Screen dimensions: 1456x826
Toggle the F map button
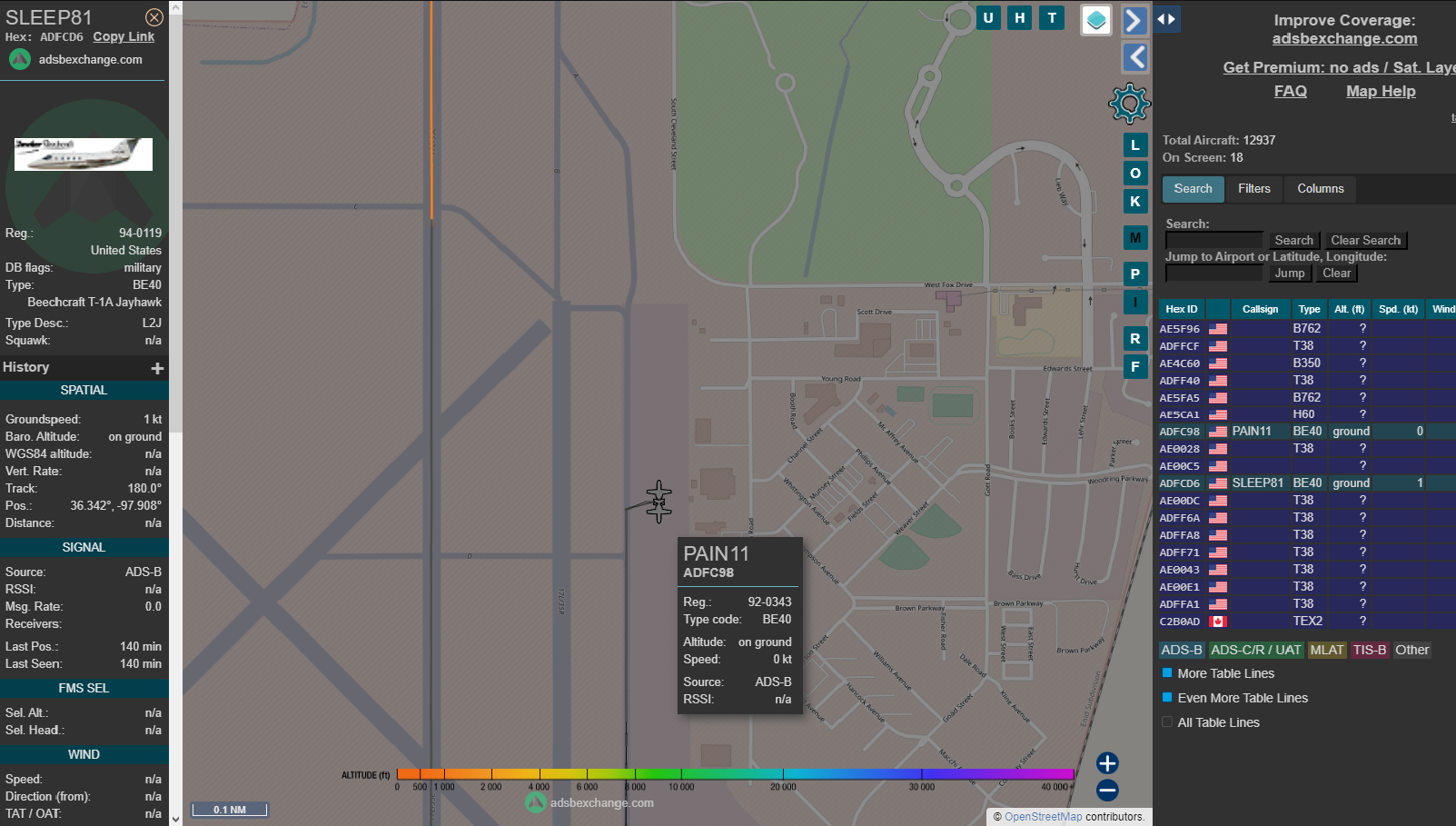[x=1135, y=367]
